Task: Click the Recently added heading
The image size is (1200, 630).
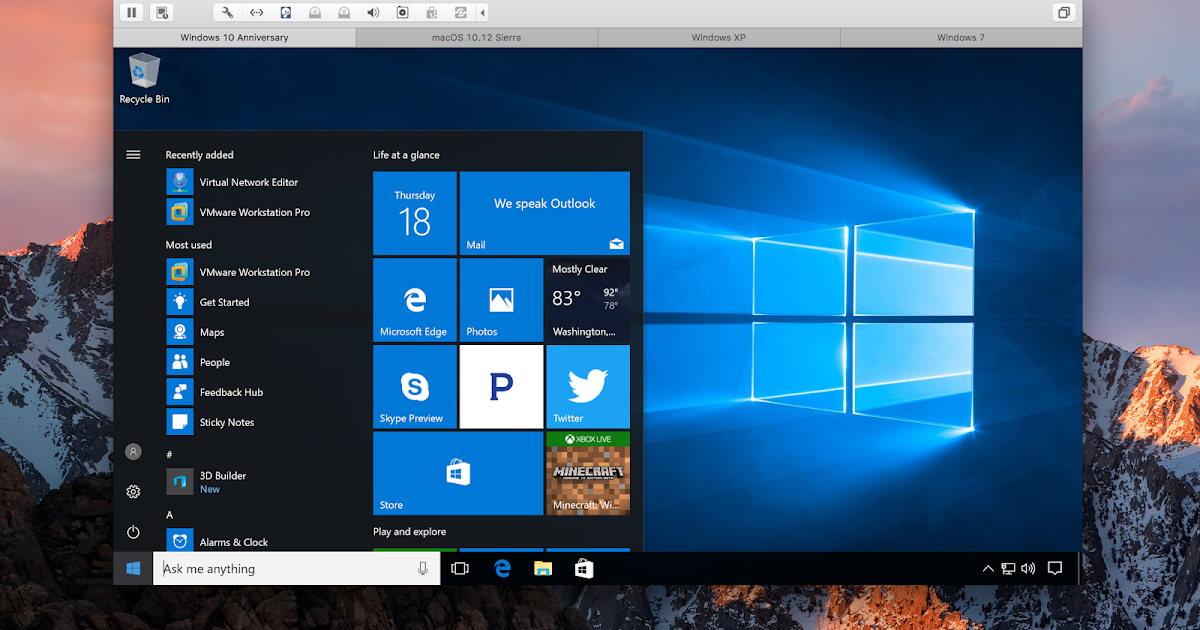Action: coord(199,155)
